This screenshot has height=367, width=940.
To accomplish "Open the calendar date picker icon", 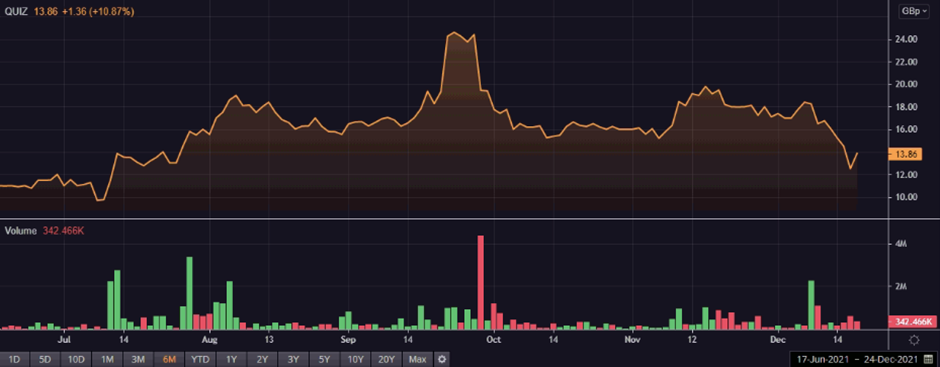I will [x=930, y=360].
